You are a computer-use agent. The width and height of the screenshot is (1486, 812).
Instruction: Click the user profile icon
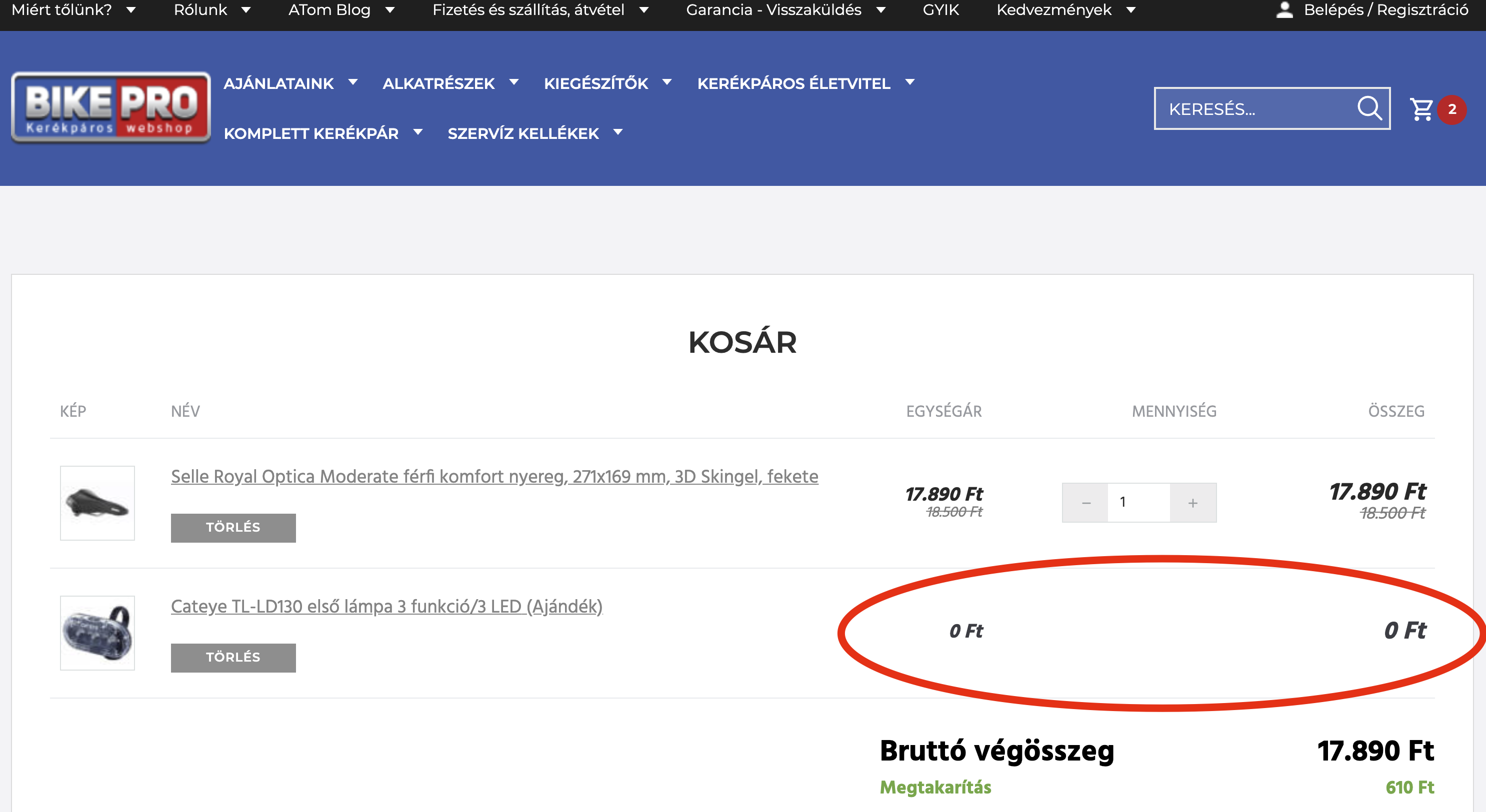point(1284,10)
